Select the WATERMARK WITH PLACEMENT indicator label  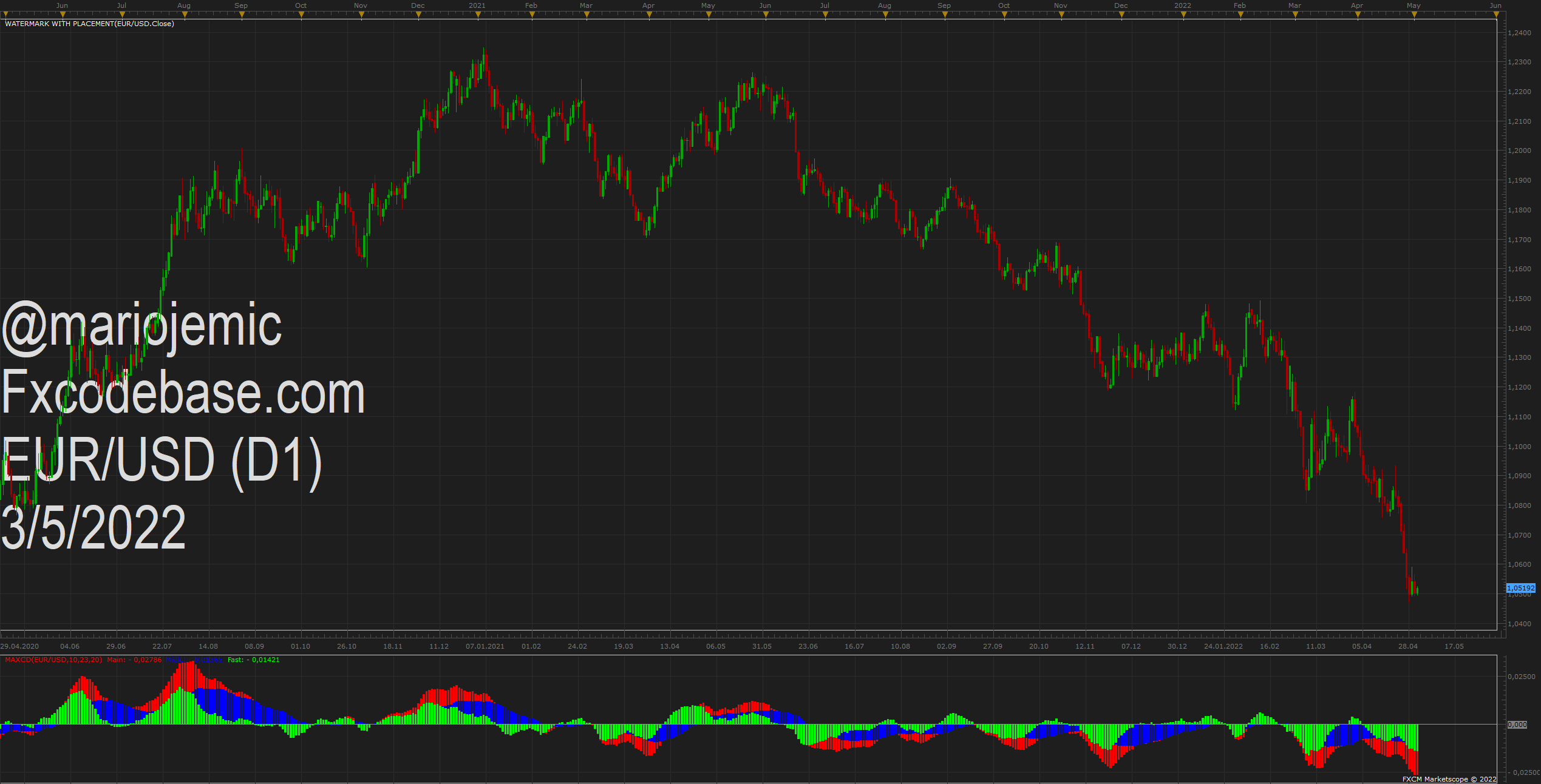coord(89,24)
